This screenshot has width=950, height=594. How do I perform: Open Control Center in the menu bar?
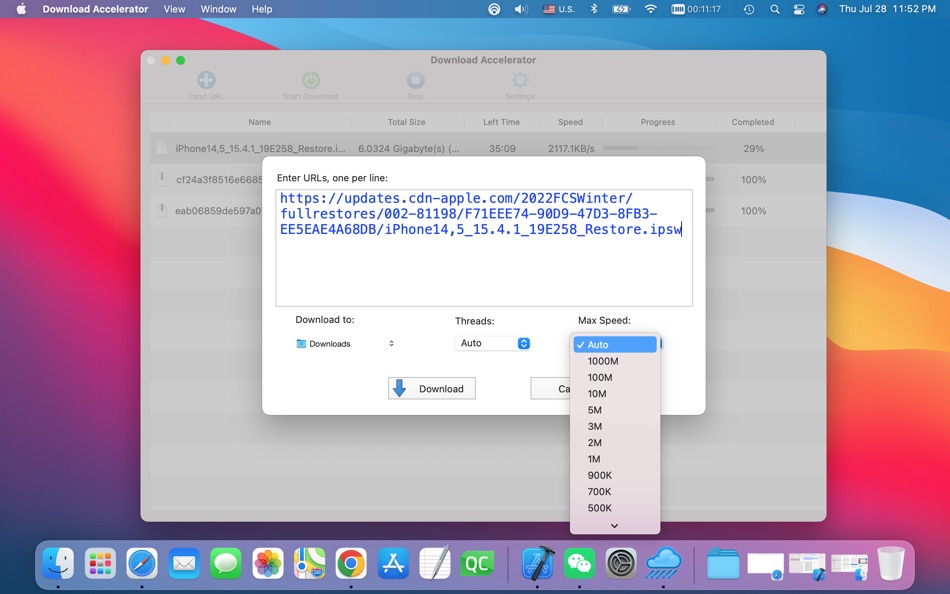[799, 9]
